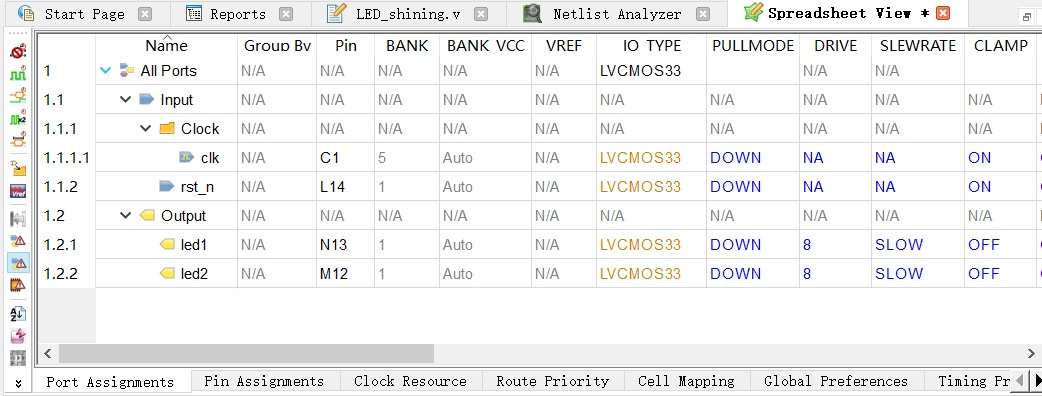Click led1 SLEWRATE value SLOW
Viewport: 1042px width, 396px height.
point(918,245)
